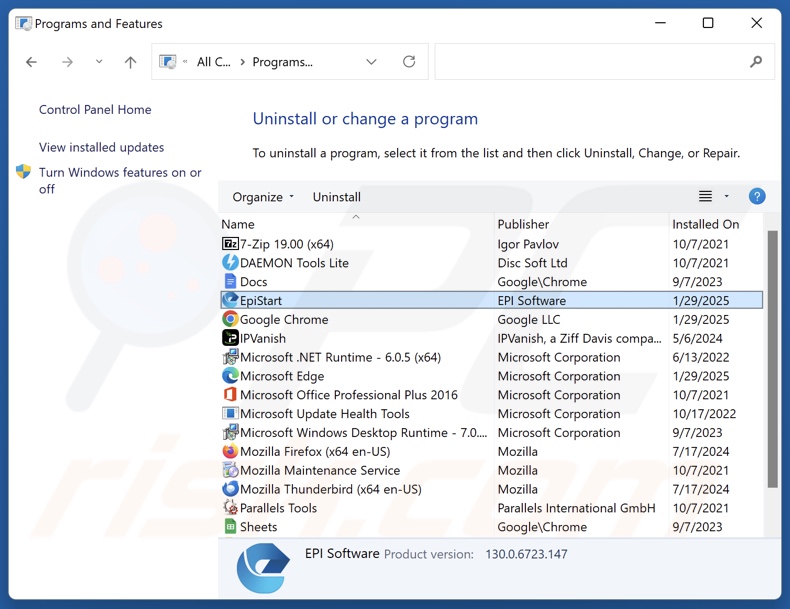Viewport: 790px width, 609px height.
Task: Click the 130.0.6723.147 product version value
Action: [526, 554]
